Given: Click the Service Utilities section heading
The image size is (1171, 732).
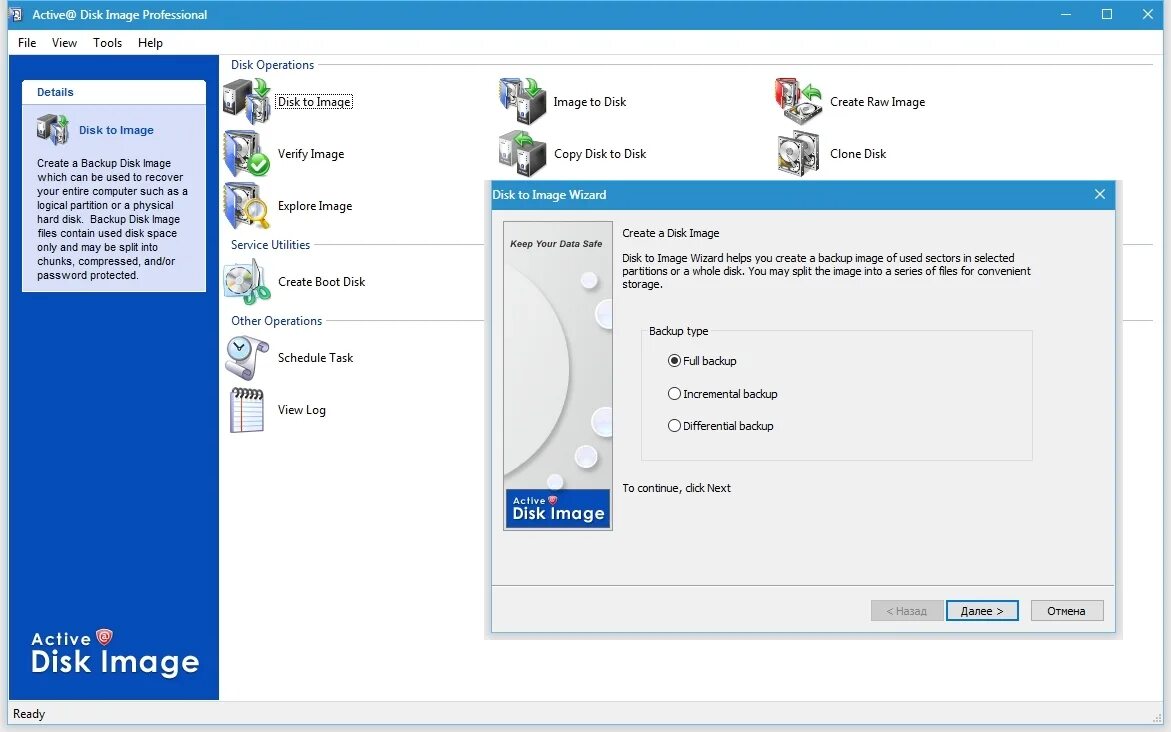Looking at the screenshot, I should click(x=270, y=245).
